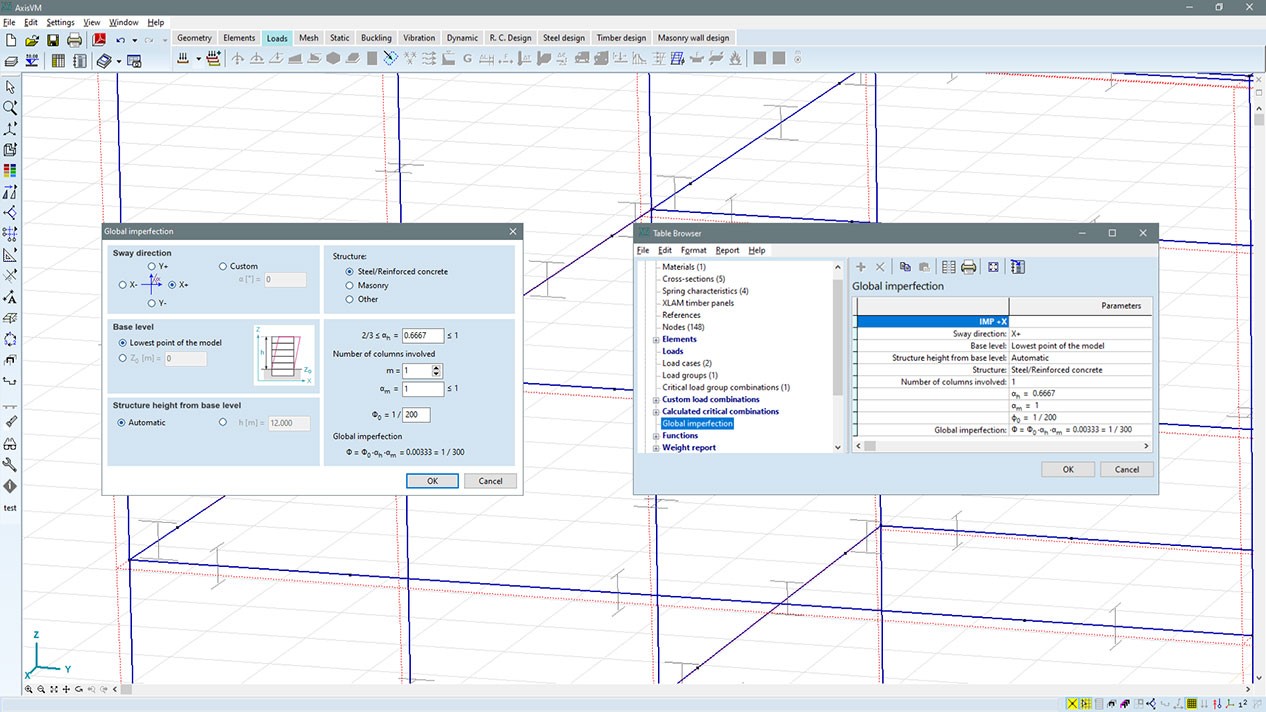
Task: Click Cancel in Table Browser window
Action: point(1127,469)
